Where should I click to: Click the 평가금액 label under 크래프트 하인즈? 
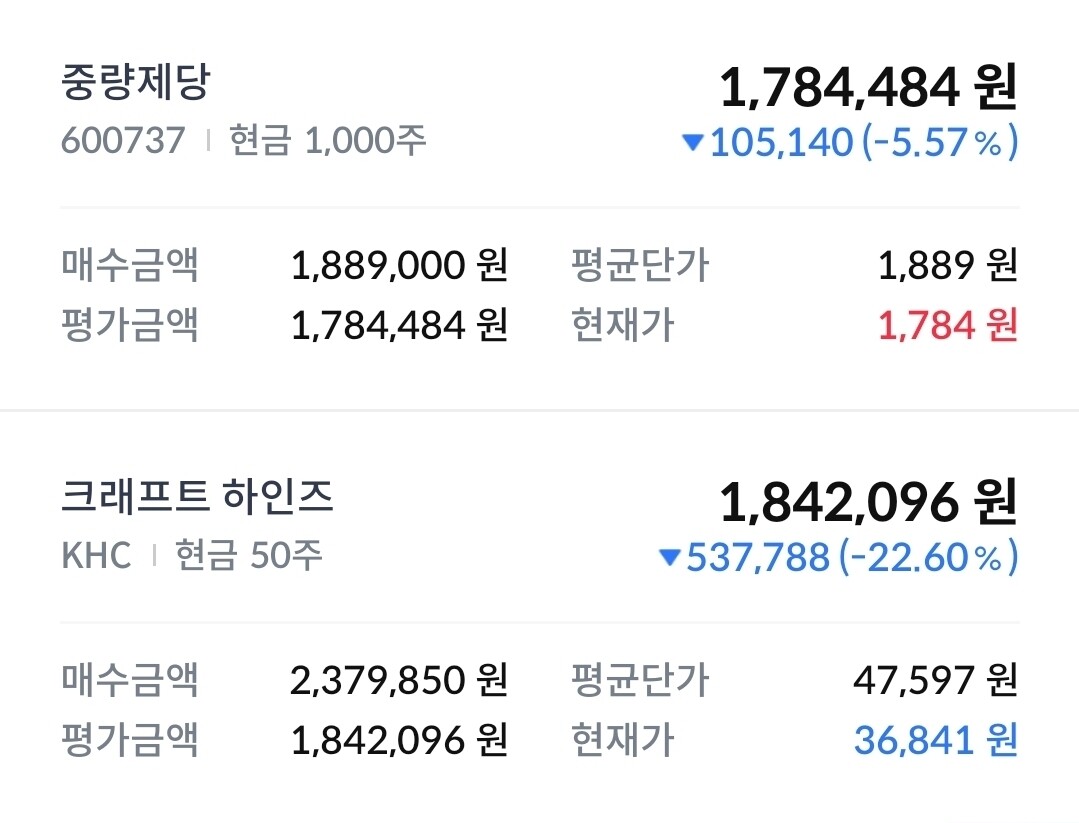130,739
